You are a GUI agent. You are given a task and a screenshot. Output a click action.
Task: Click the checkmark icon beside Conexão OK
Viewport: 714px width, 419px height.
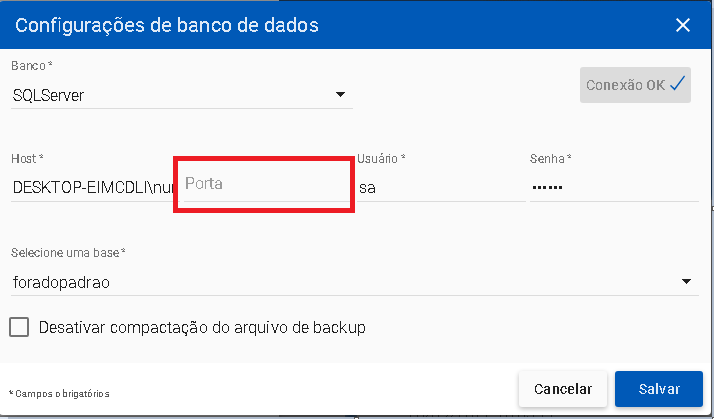[x=679, y=85]
